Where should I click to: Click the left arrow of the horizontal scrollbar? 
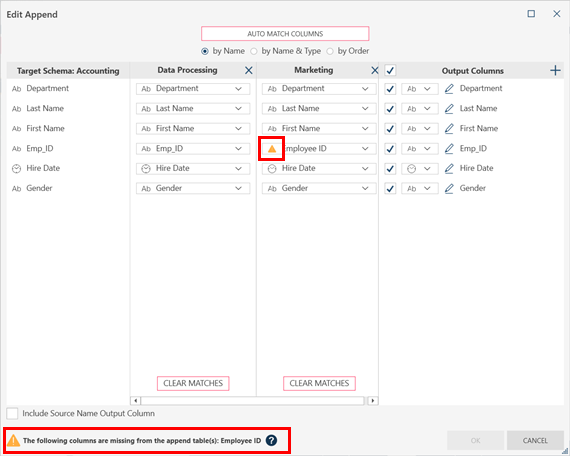click(x=136, y=401)
